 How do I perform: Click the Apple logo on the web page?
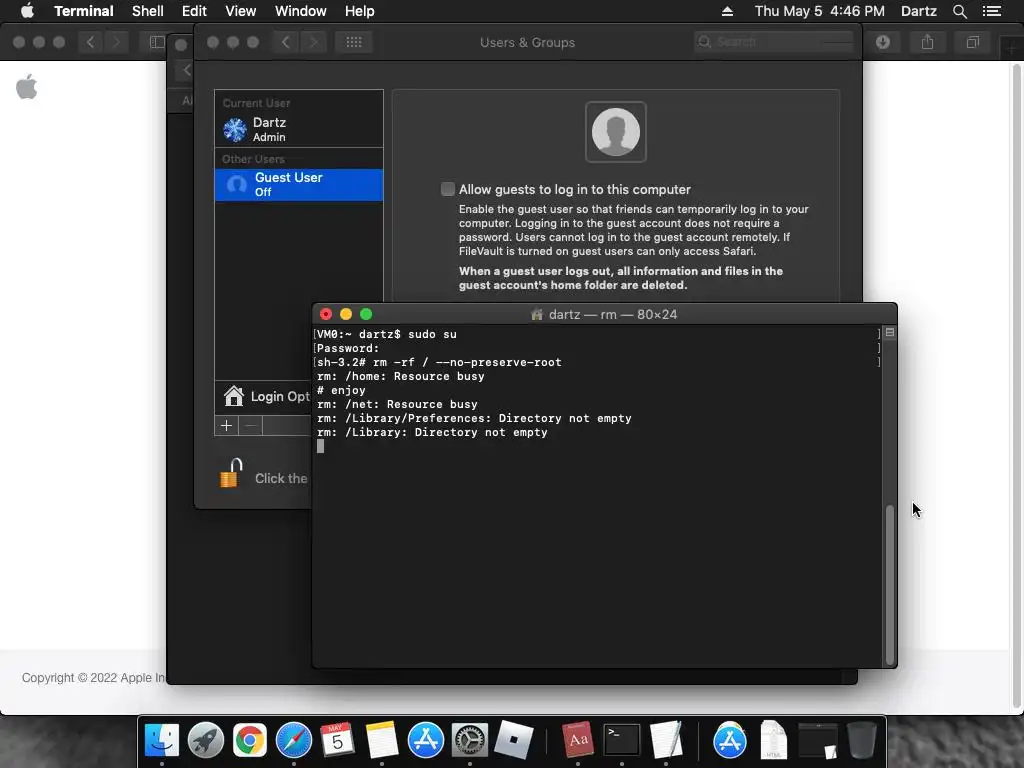click(27, 87)
